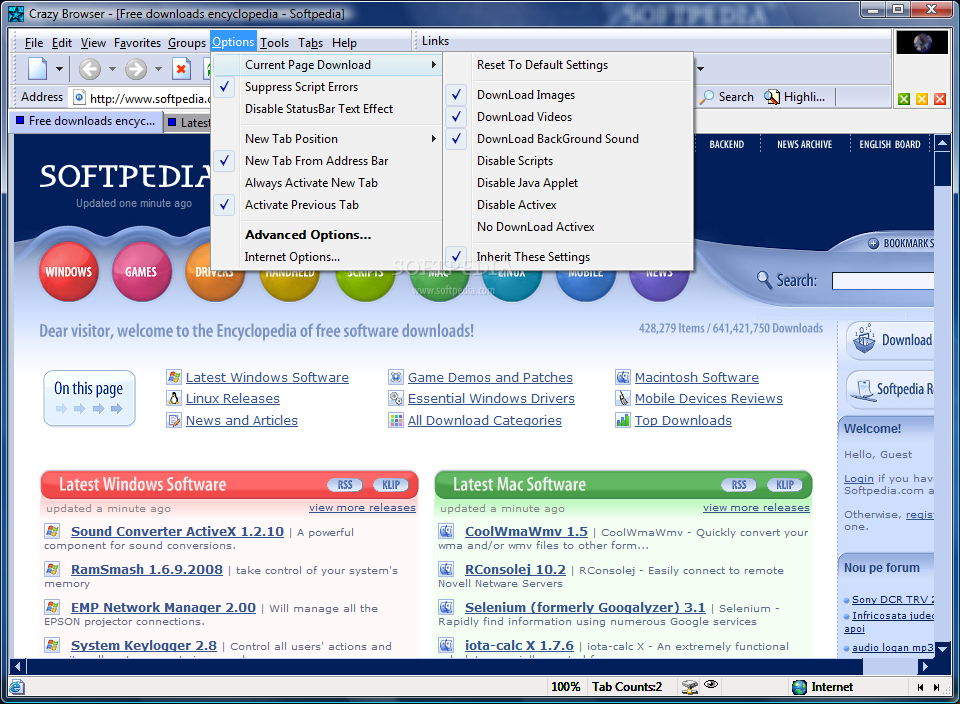This screenshot has height=704, width=960.
Task: Open the Back history dropdown arrow
Action: click(112, 69)
